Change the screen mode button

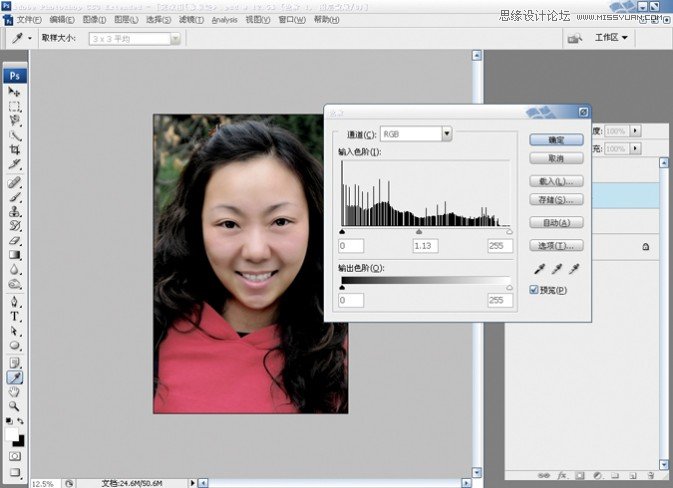(15, 472)
